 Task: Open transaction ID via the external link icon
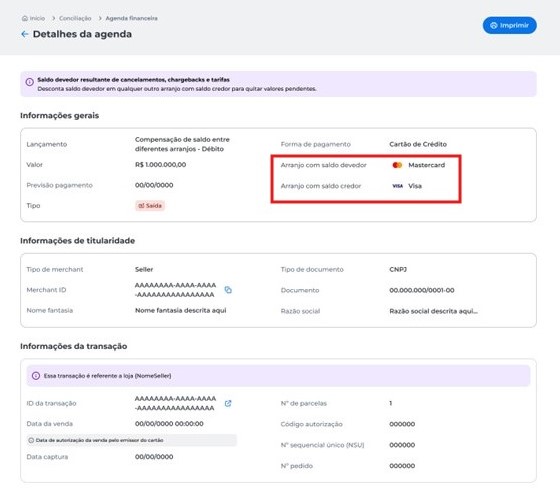[228, 403]
